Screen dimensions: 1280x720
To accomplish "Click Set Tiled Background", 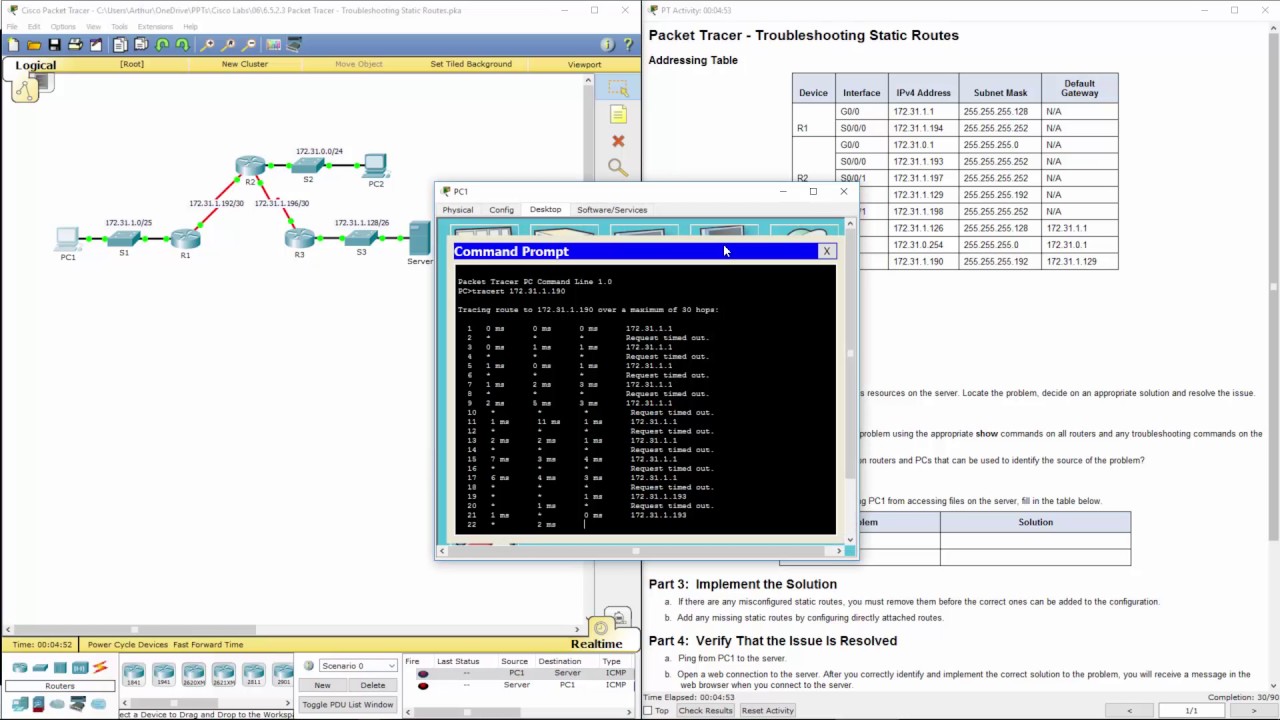I will pos(471,64).
